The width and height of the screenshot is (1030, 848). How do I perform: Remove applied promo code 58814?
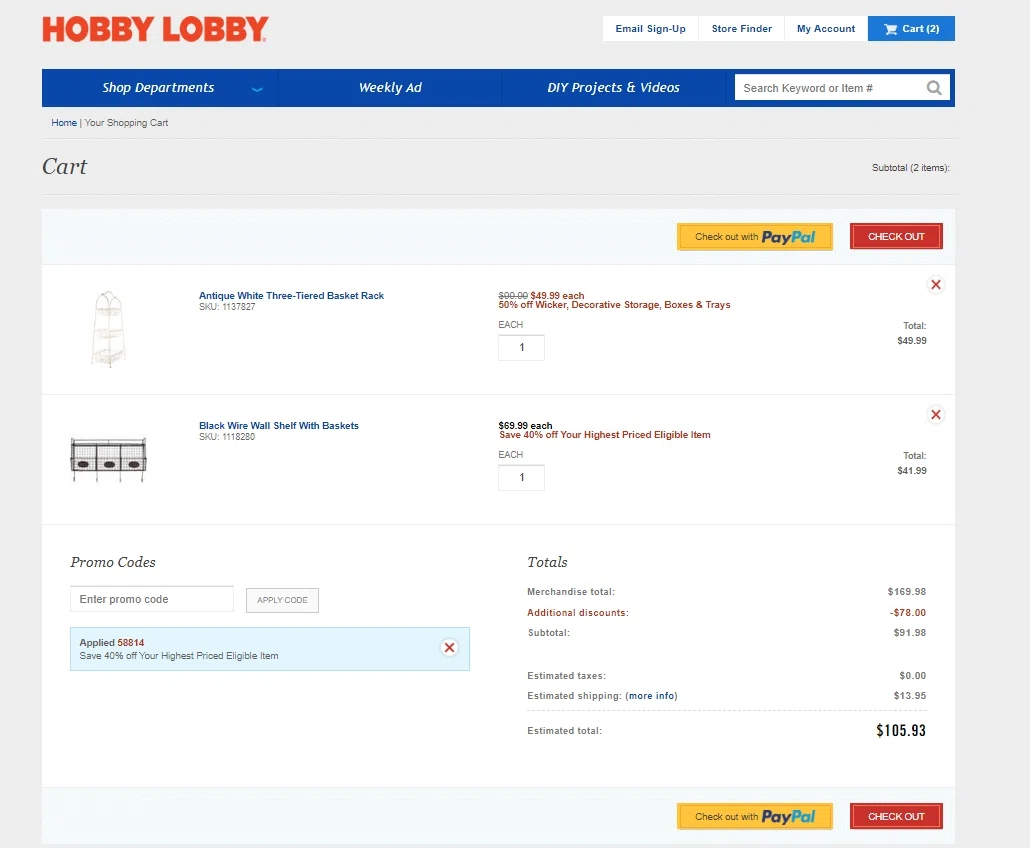[449, 648]
